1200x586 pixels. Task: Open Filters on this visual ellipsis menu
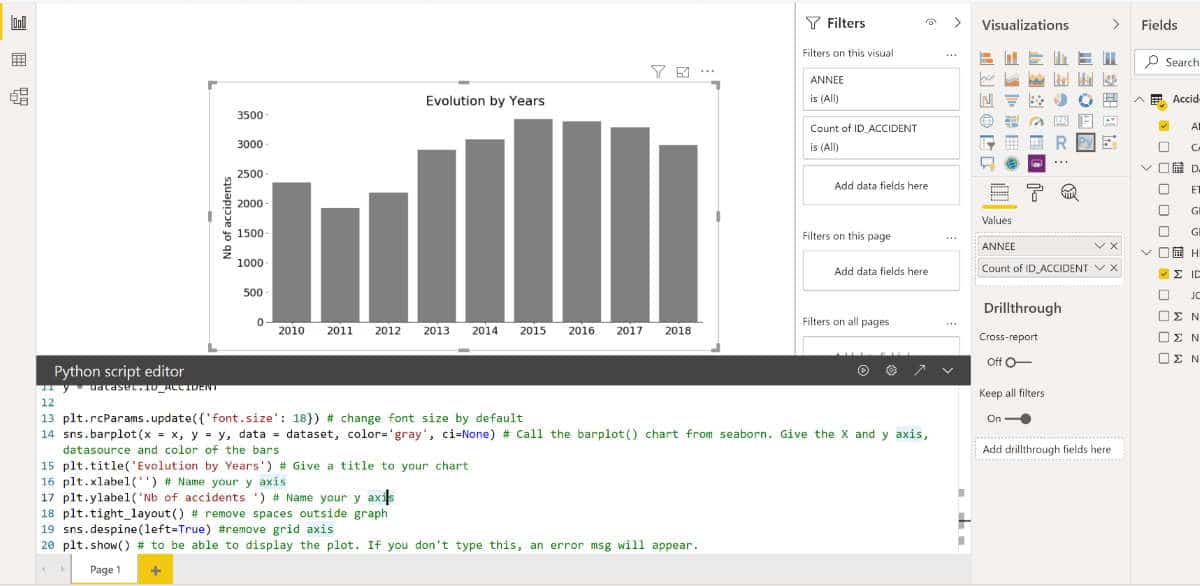click(951, 53)
